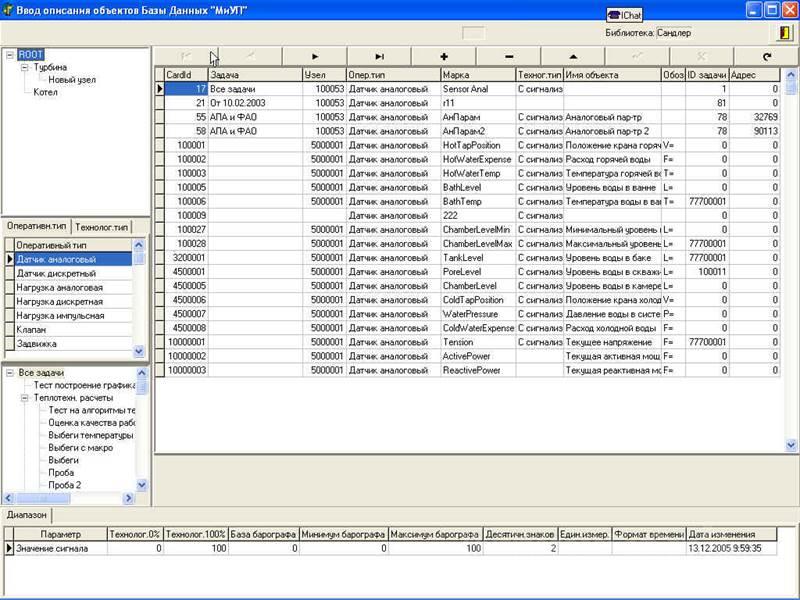Click the Марка column header
Screen dimensions: 800x600
[476, 75]
